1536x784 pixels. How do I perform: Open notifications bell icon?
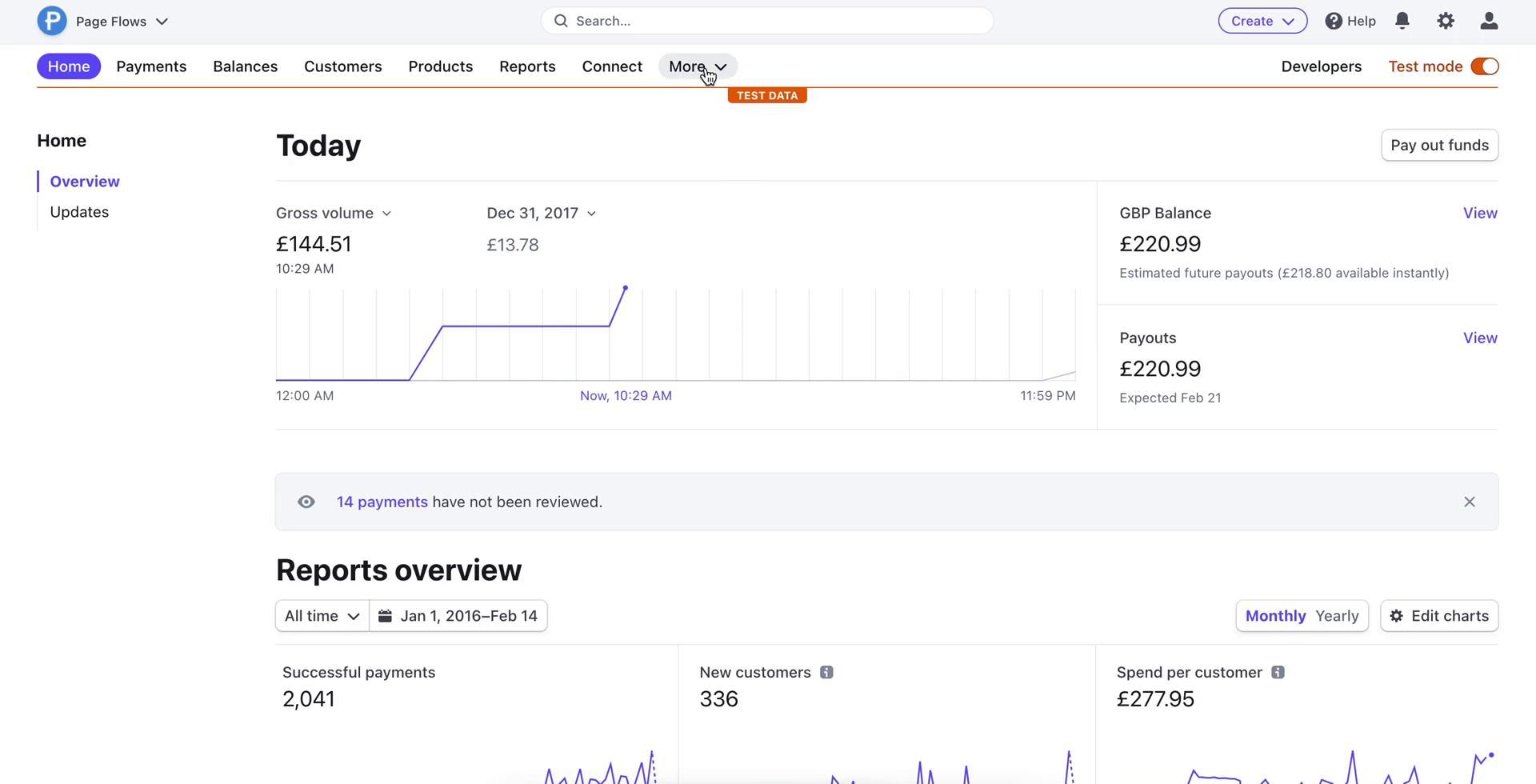point(1402,21)
